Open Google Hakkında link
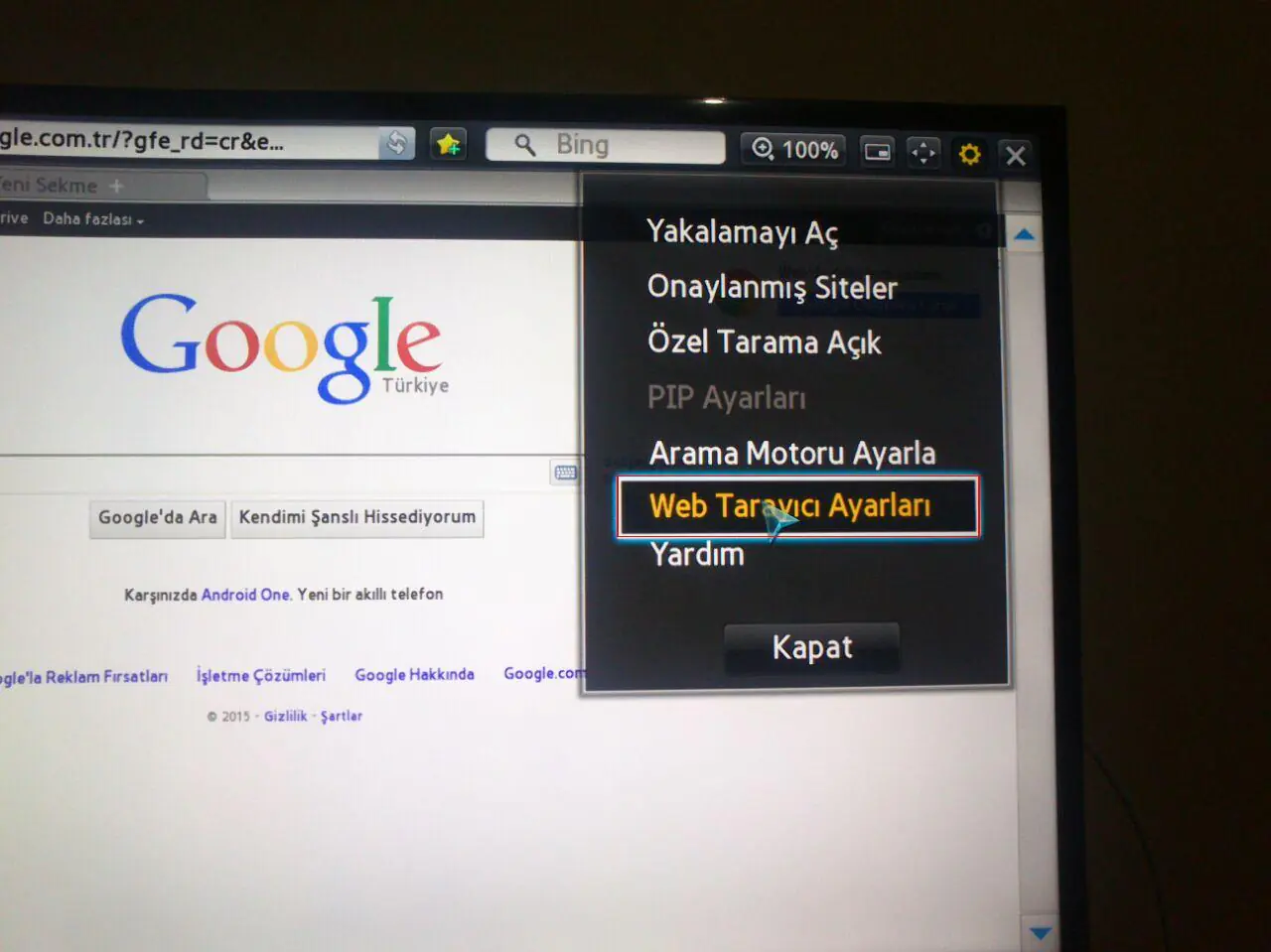The image size is (1271, 952). (415, 675)
